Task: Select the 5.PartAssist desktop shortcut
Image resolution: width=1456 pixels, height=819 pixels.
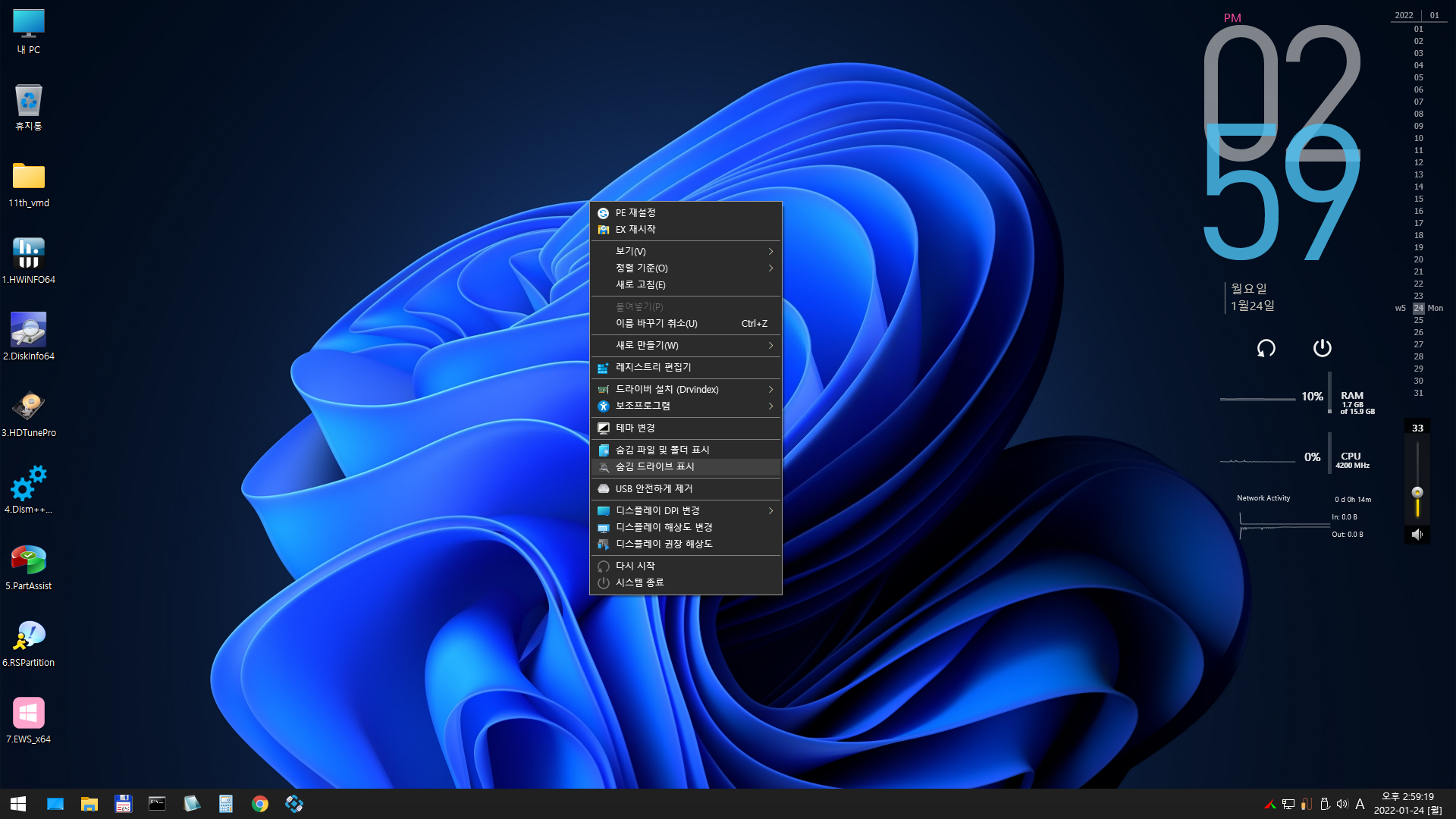Action: 29,567
